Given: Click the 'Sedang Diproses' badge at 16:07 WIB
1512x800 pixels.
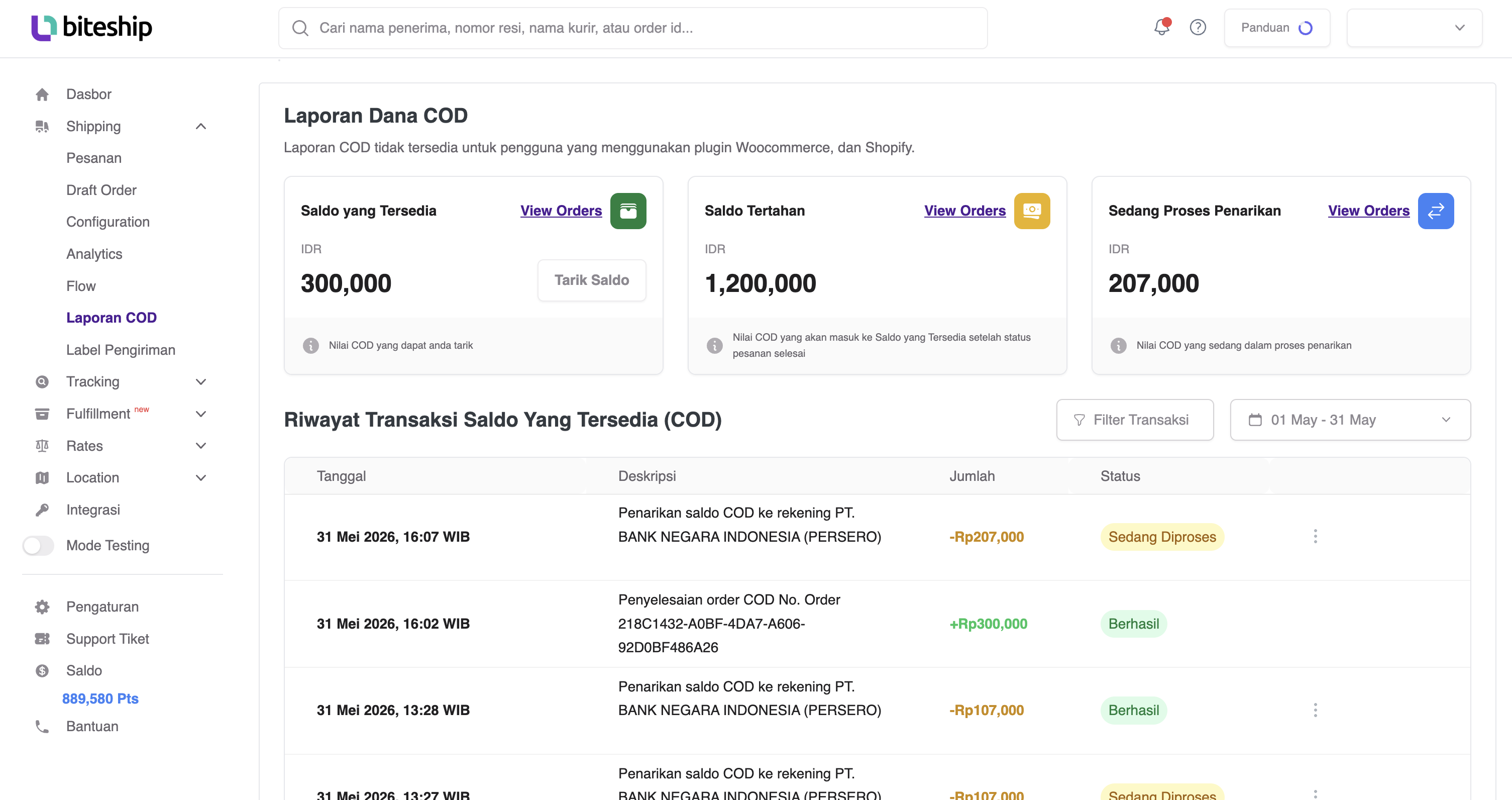Looking at the screenshot, I should 1162,537.
